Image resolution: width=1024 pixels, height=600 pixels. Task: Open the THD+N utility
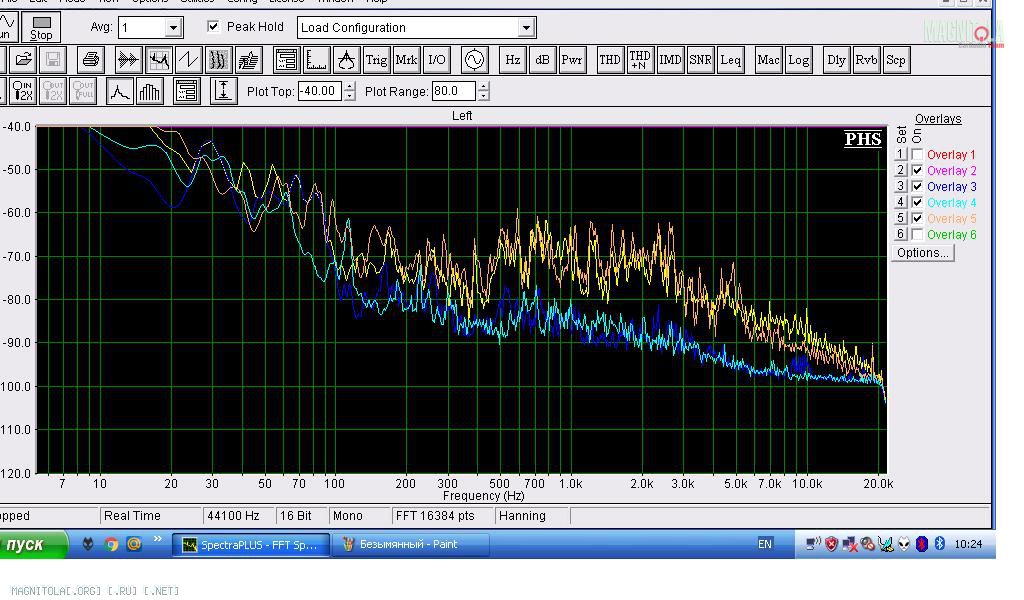pos(640,60)
